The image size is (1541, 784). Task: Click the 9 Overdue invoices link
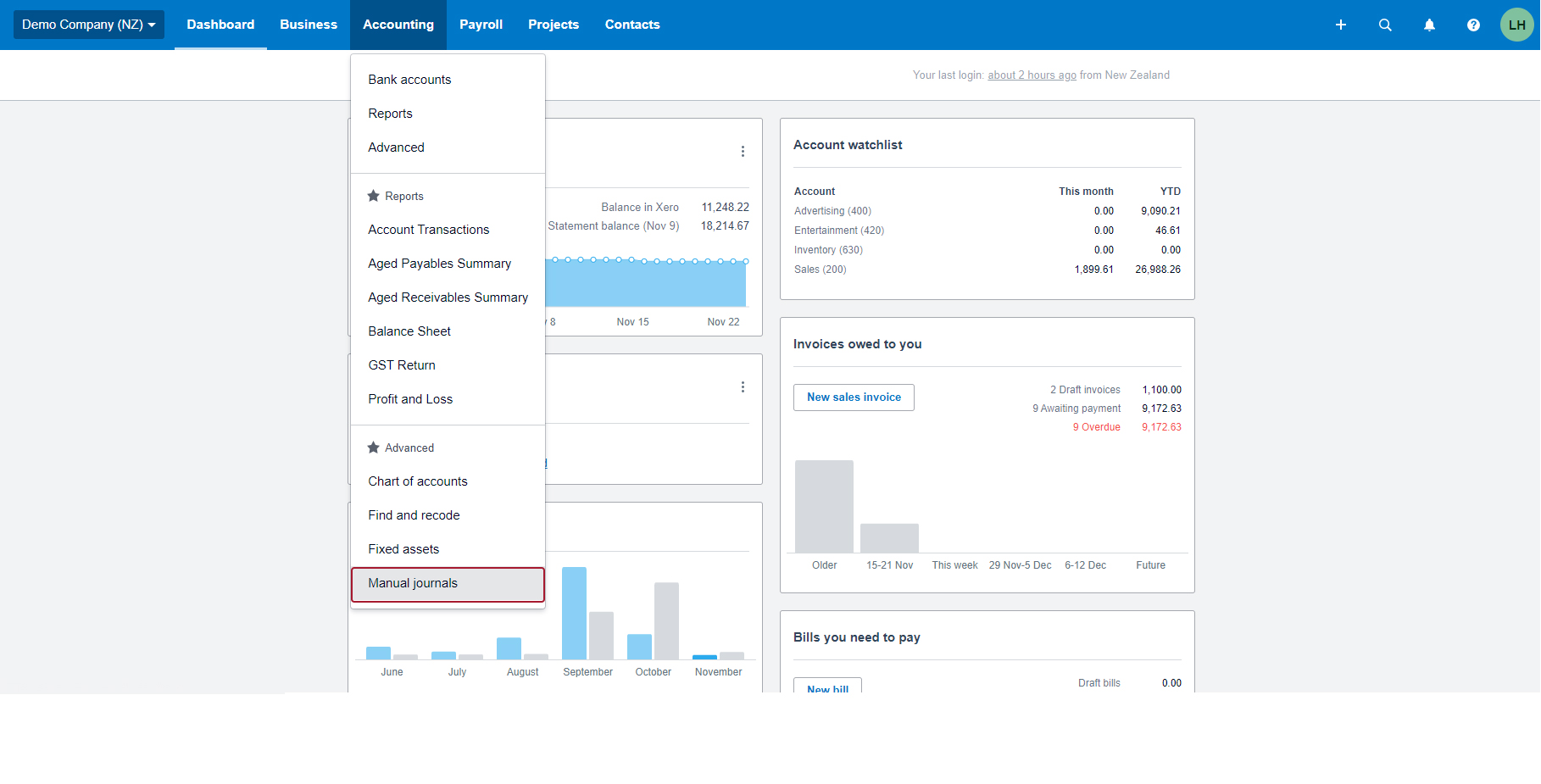click(1097, 427)
